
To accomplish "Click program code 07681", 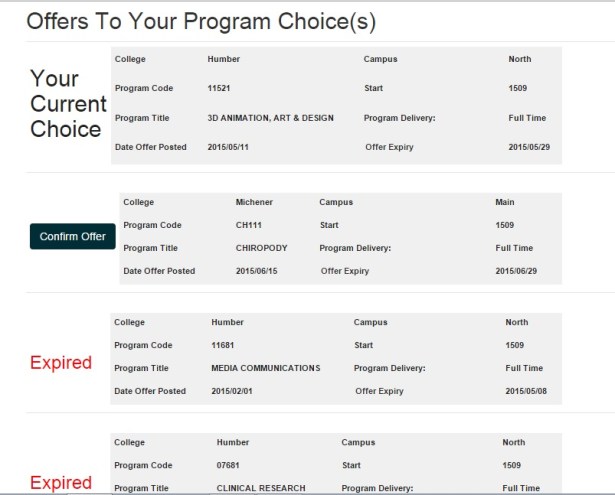I will coord(228,465).
